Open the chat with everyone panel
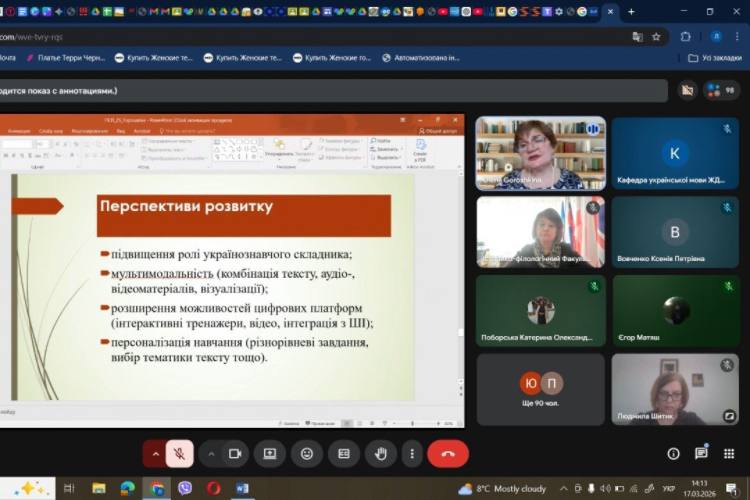The height and width of the screenshot is (500, 750). point(701,453)
